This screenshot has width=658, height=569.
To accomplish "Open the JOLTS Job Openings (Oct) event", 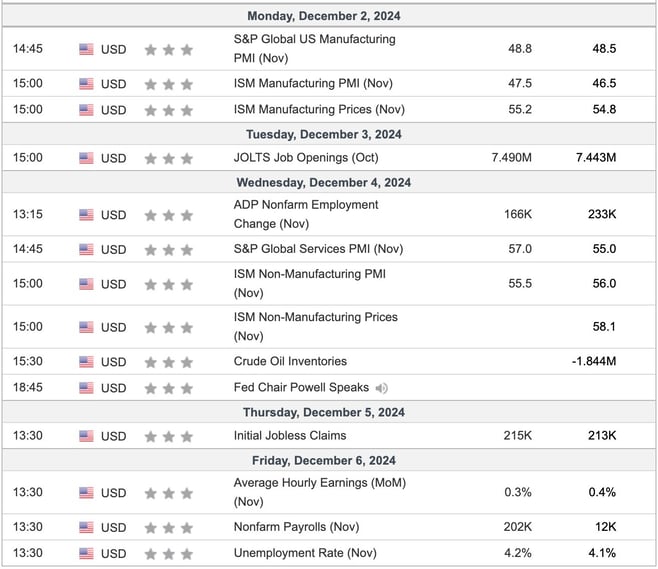I will point(306,157).
